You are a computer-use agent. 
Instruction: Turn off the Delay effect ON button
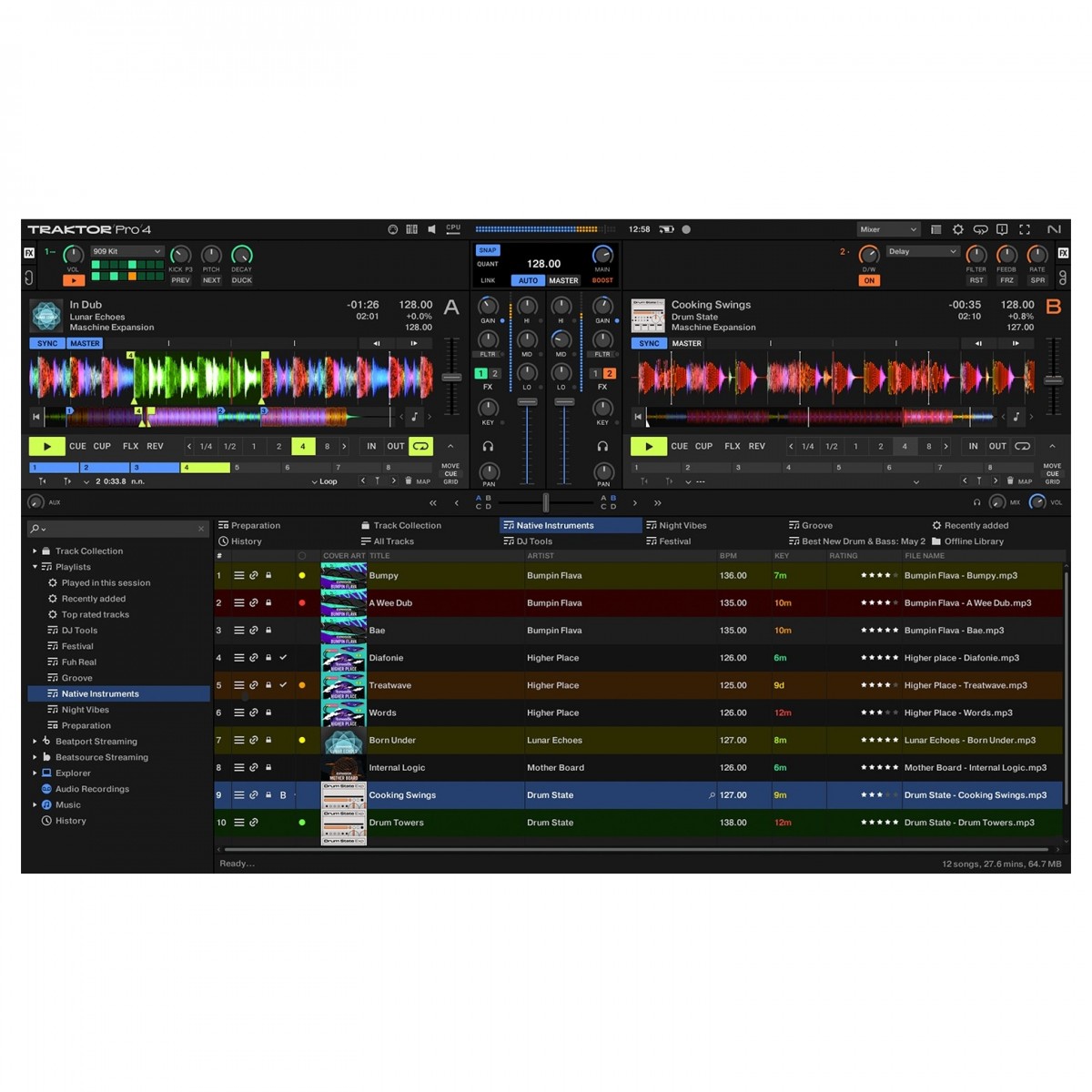pos(869,281)
